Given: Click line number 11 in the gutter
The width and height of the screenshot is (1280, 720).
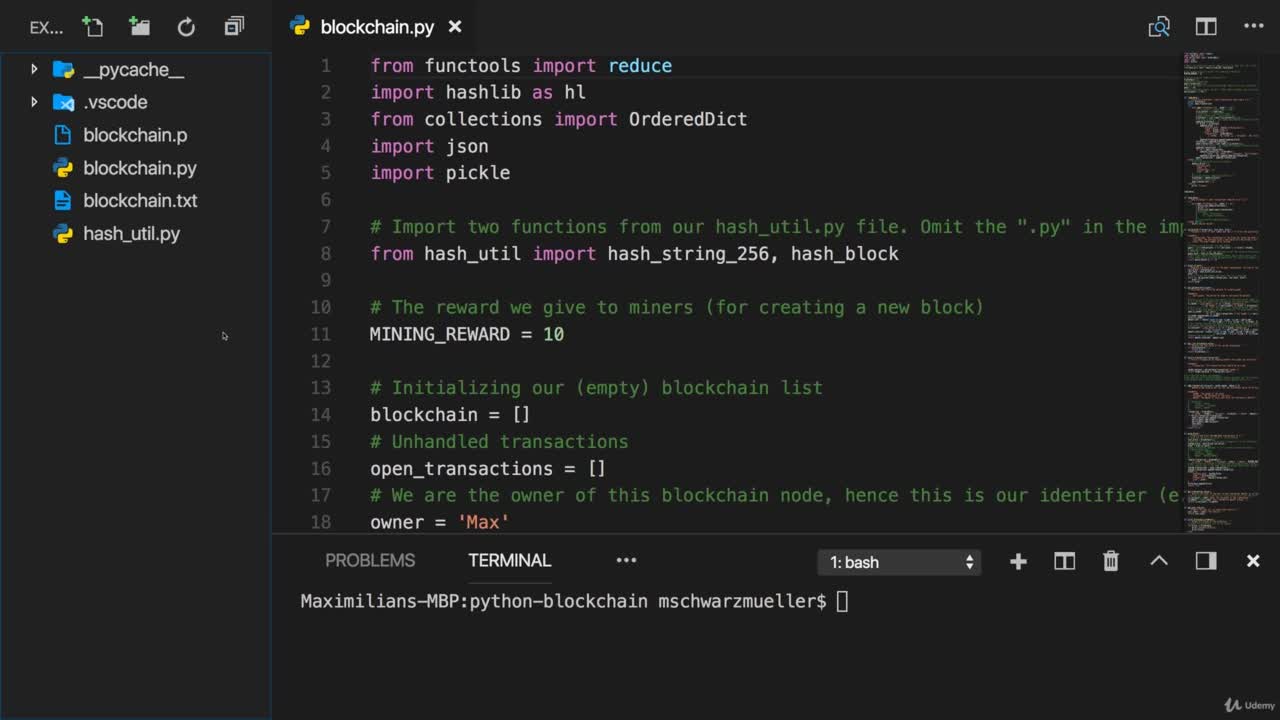Looking at the screenshot, I should (320, 334).
